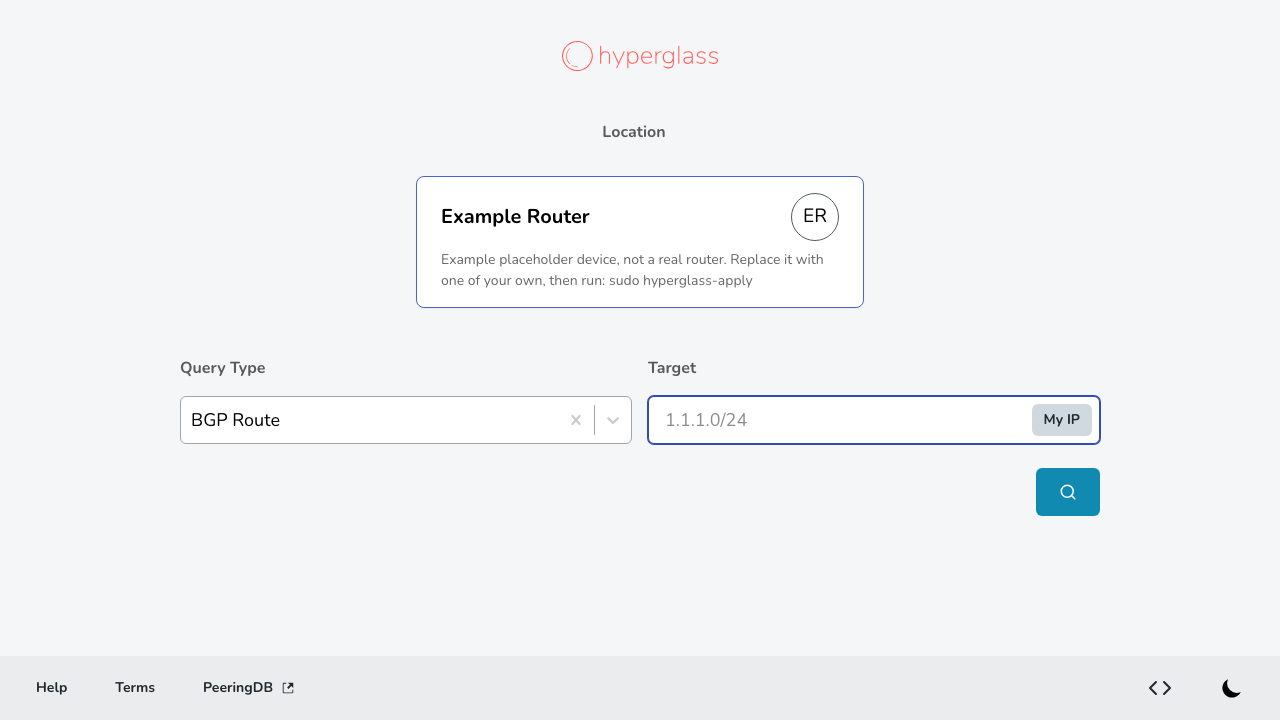Click the Query Type label
1280x720 pixels.
(x=223, y=368)
